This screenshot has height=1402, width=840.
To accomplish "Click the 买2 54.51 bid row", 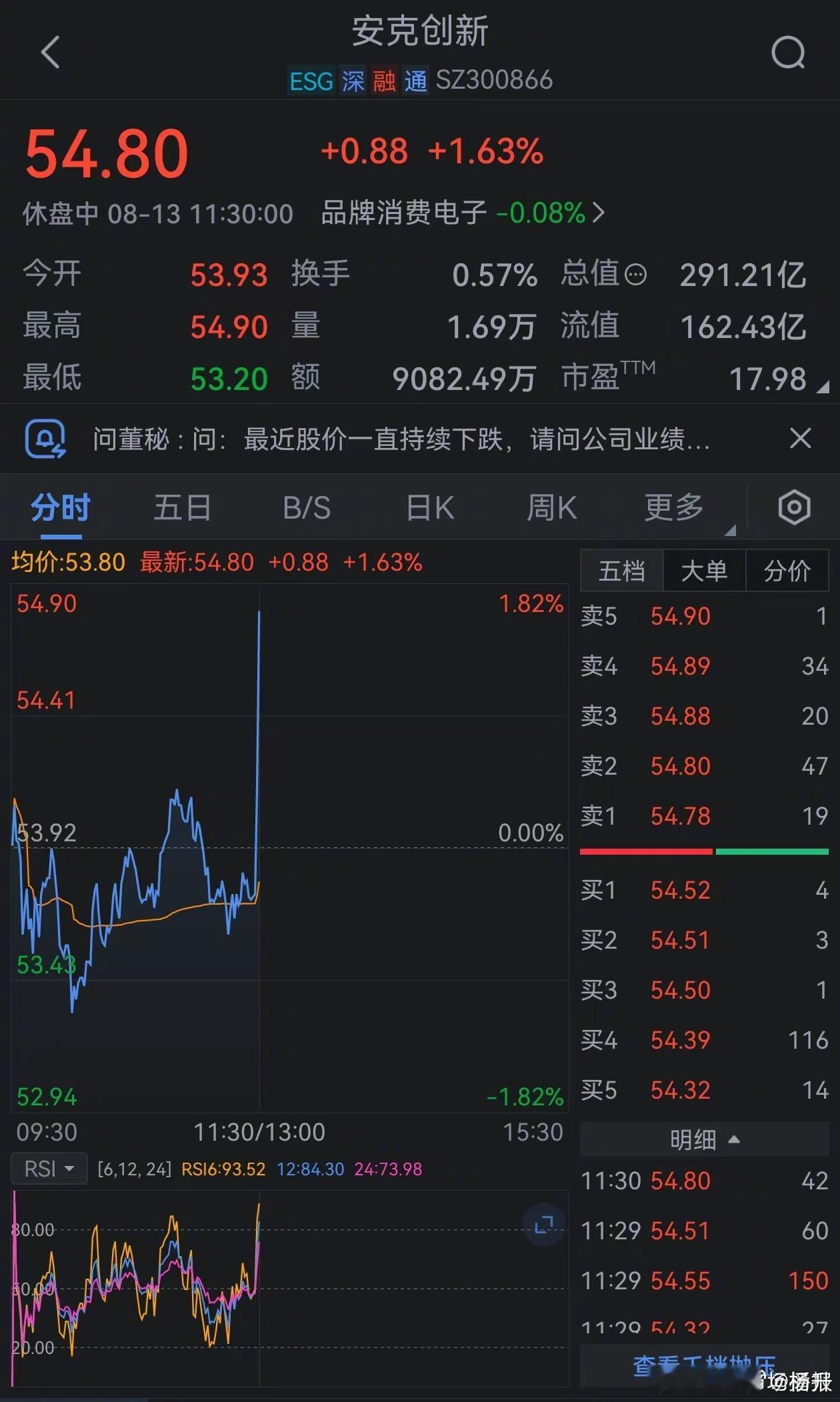I will coord(704,940).
